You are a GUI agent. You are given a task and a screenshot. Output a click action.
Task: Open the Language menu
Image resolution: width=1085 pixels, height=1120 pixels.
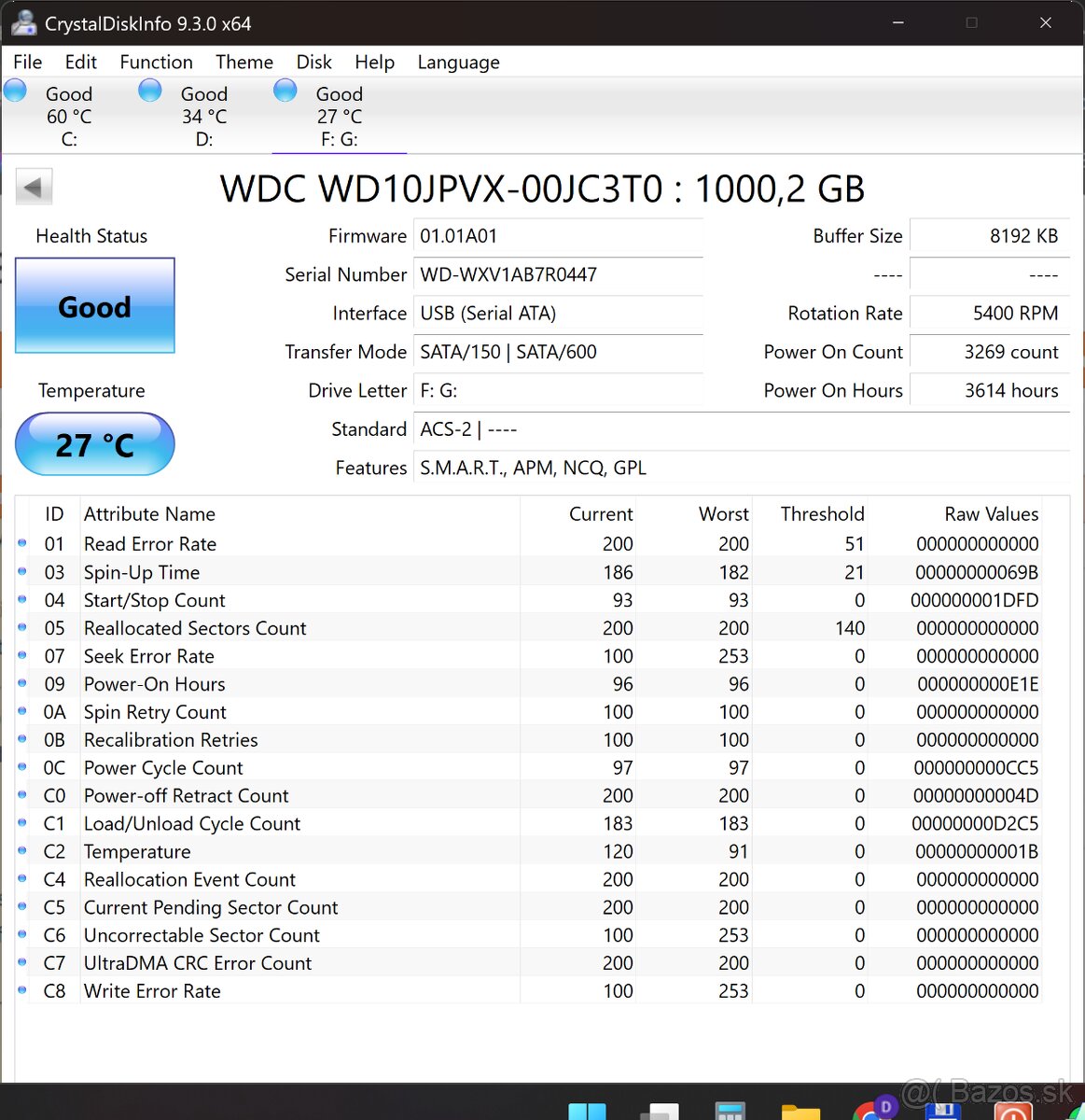coord(458,62)
